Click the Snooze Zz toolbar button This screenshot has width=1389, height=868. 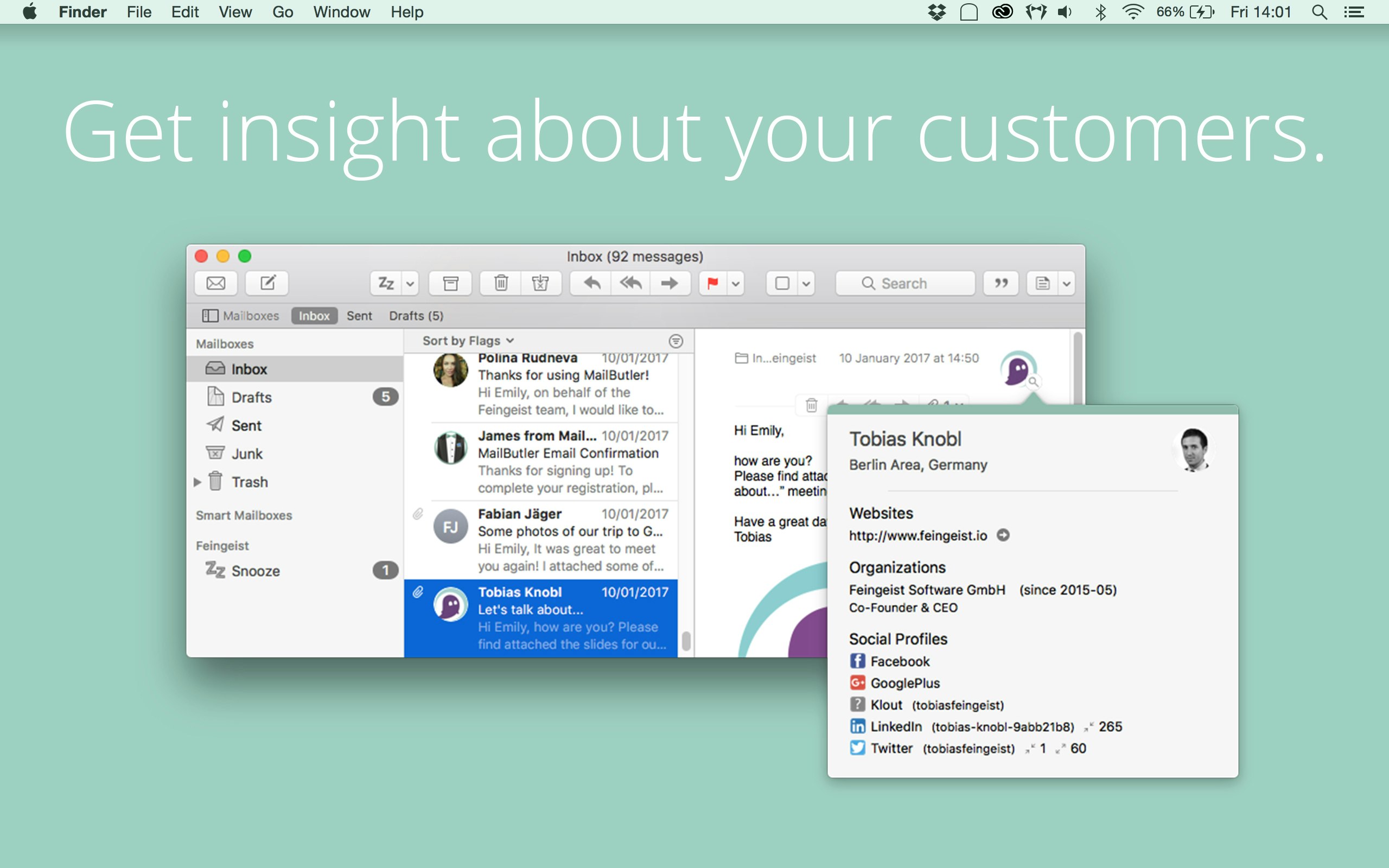386,283
